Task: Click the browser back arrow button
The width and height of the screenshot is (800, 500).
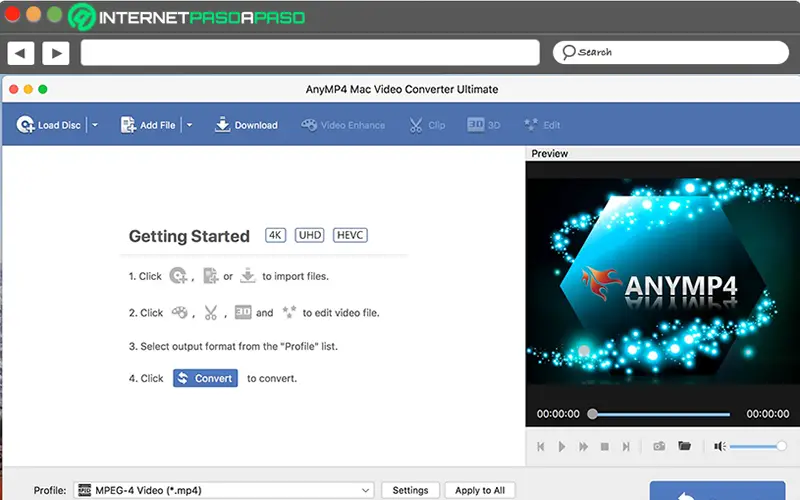Action: coord(20,53)
